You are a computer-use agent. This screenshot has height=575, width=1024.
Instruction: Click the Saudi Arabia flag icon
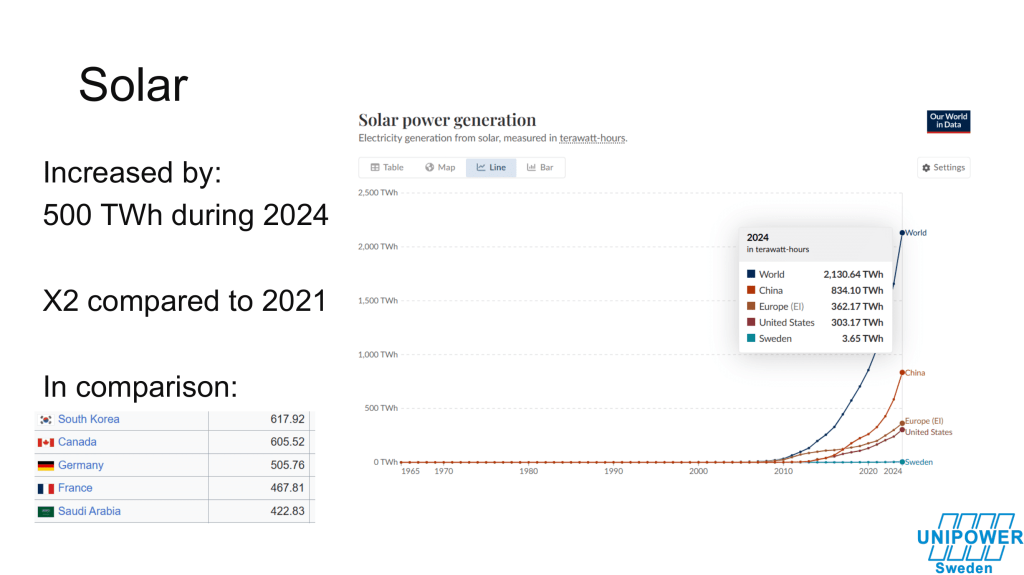(x=45, y=512)
